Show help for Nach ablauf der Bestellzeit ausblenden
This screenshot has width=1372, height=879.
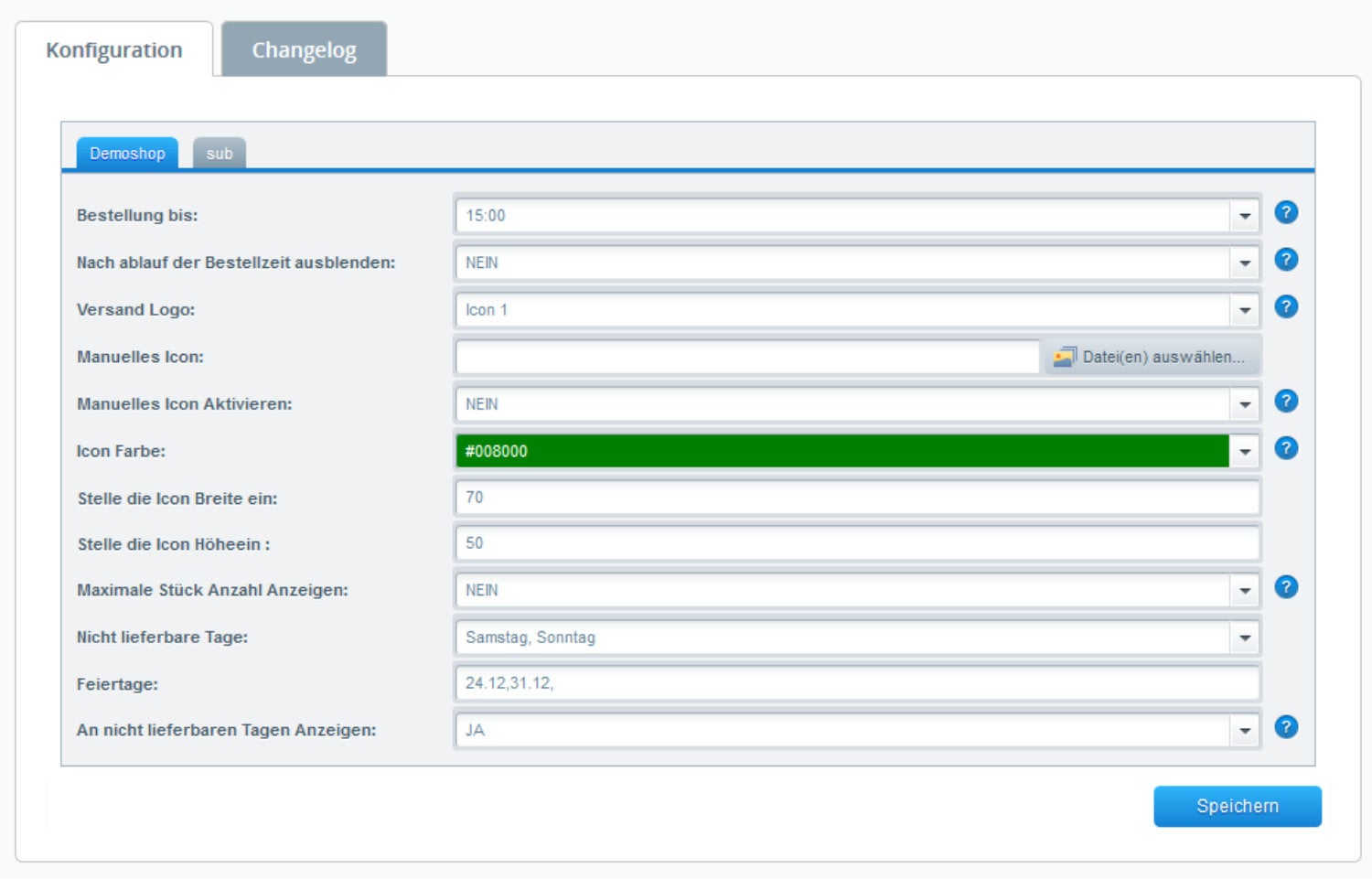click(1286, 260)
